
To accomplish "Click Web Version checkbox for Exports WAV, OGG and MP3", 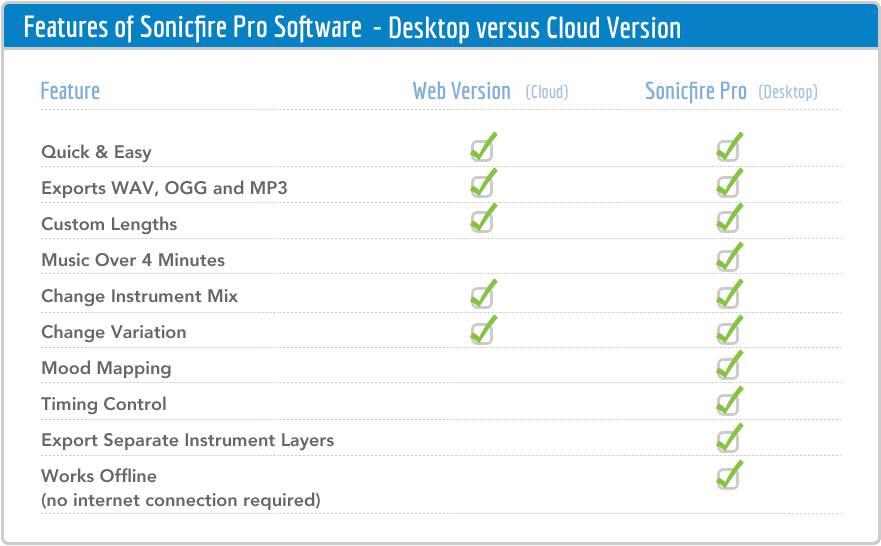I will 484,183.
